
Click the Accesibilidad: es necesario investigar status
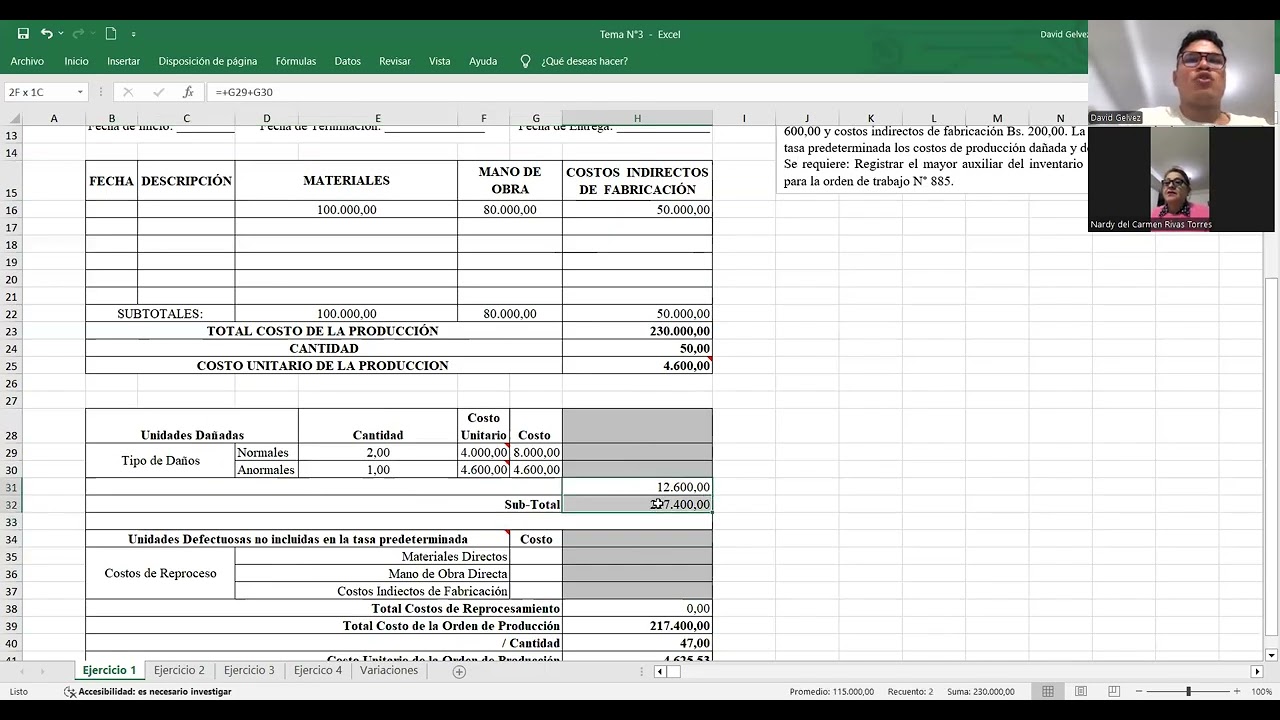click(x=148, y=691)
